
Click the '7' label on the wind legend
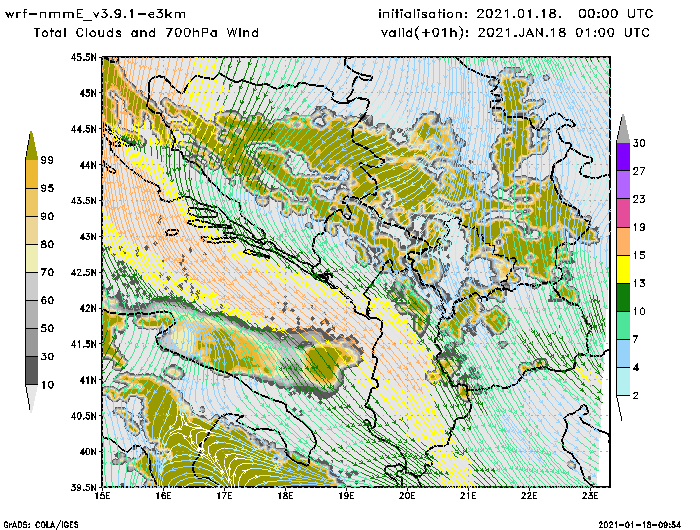pos(636,340)
